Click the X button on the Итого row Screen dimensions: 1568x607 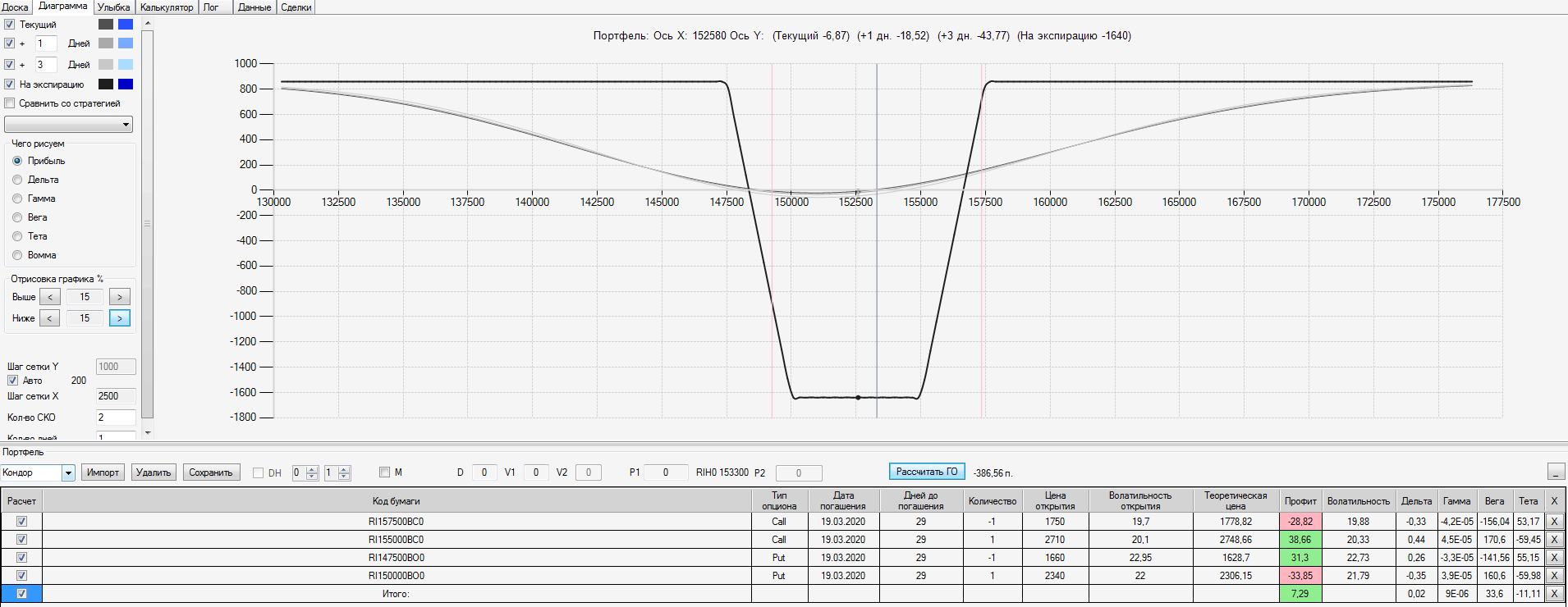(x=1554, y=594)
